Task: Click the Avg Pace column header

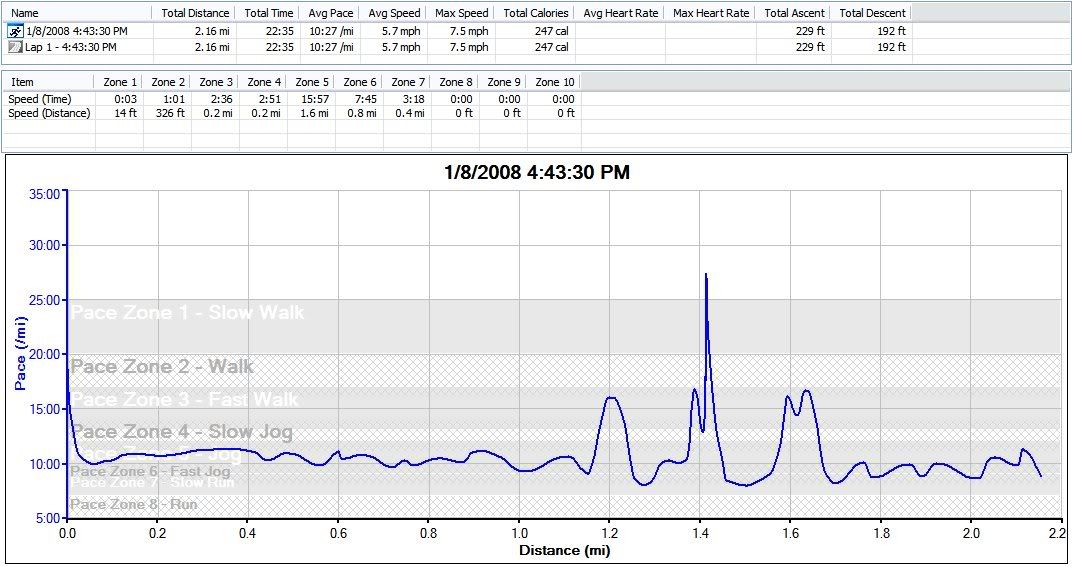Action: [x=329, y=13]
